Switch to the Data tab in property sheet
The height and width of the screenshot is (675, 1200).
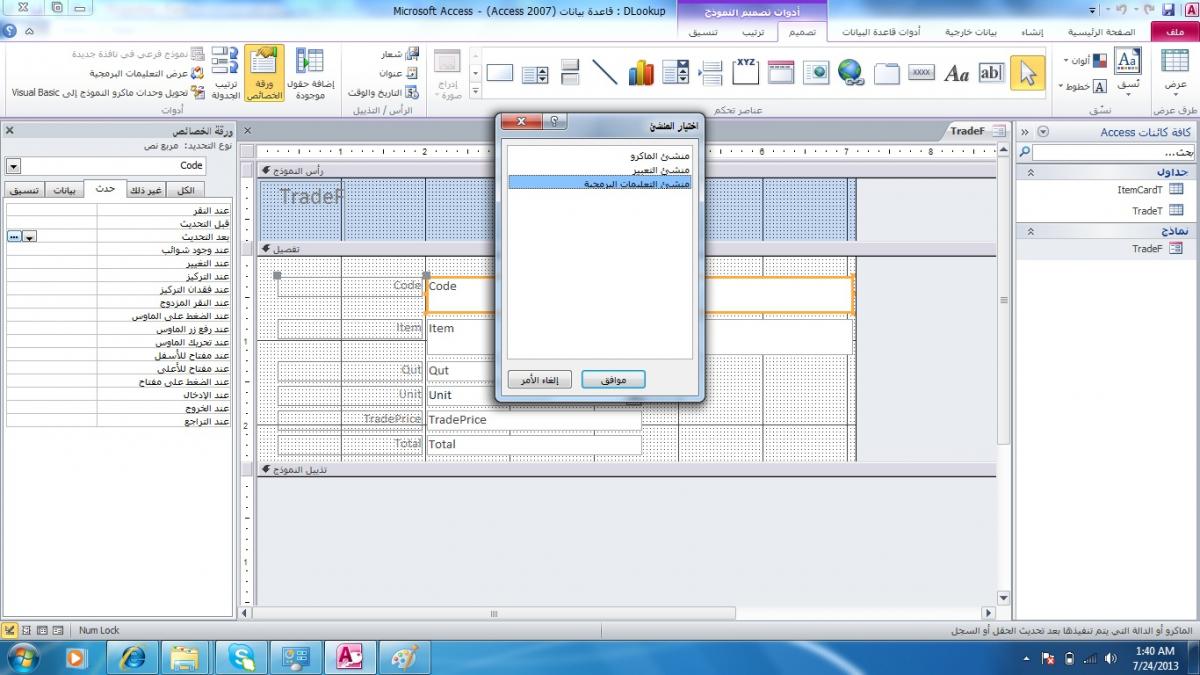tap(64, 190)
